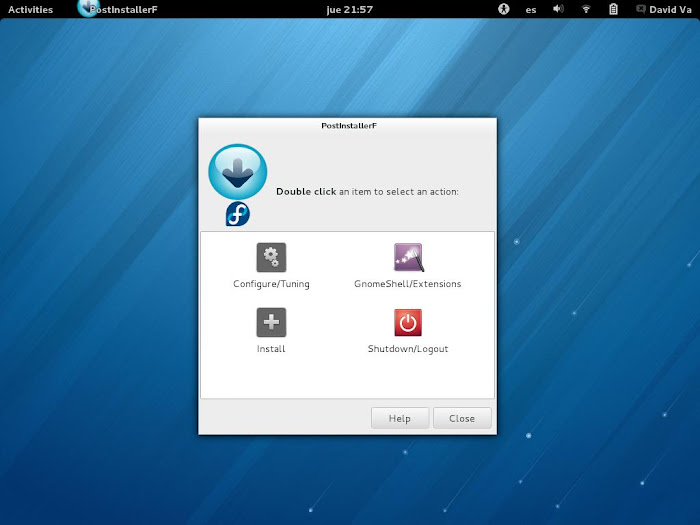Click the Close button
This screenshot has width=700, height=525.
pos(462,418)
